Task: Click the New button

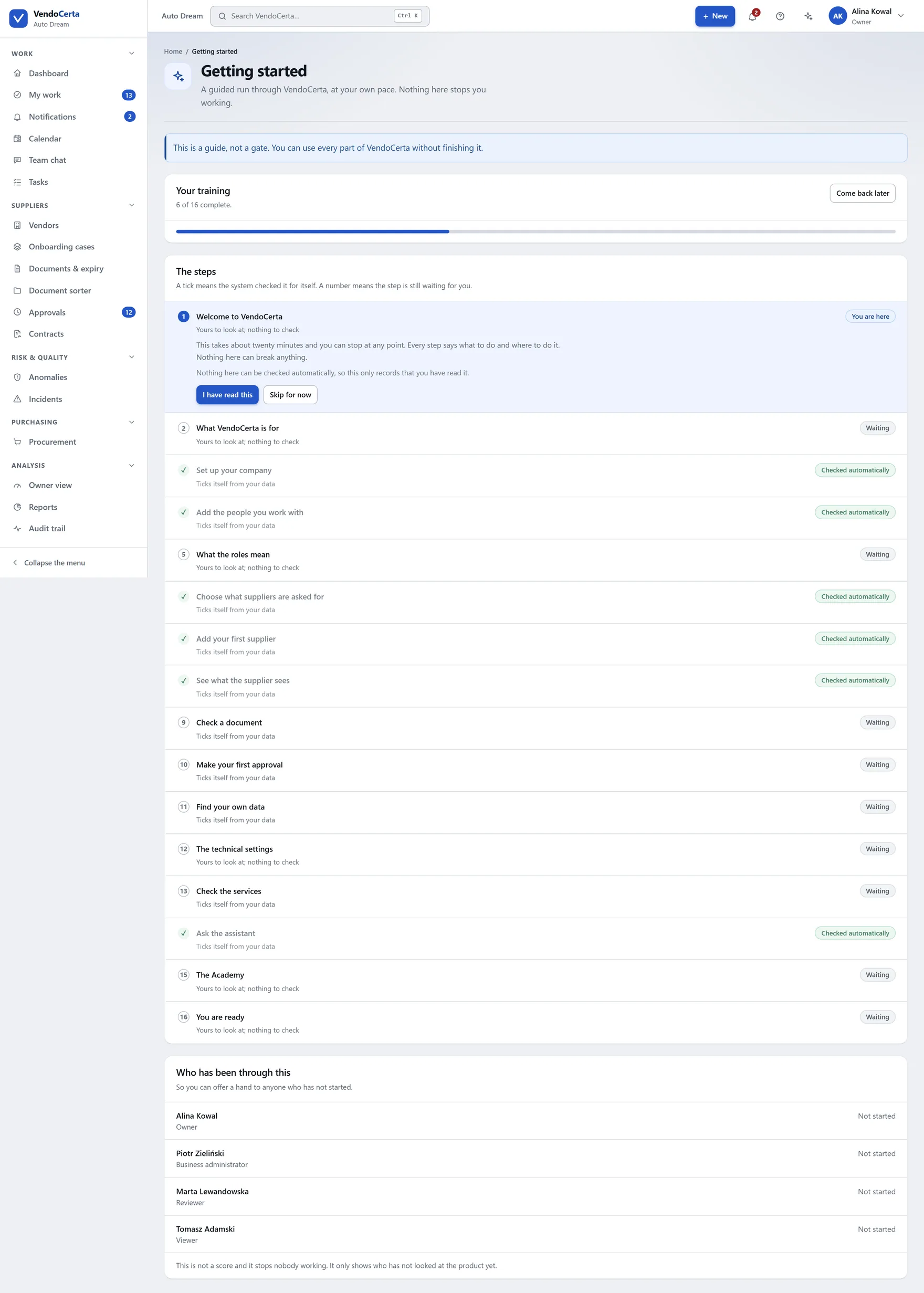Action: (715, 16)
